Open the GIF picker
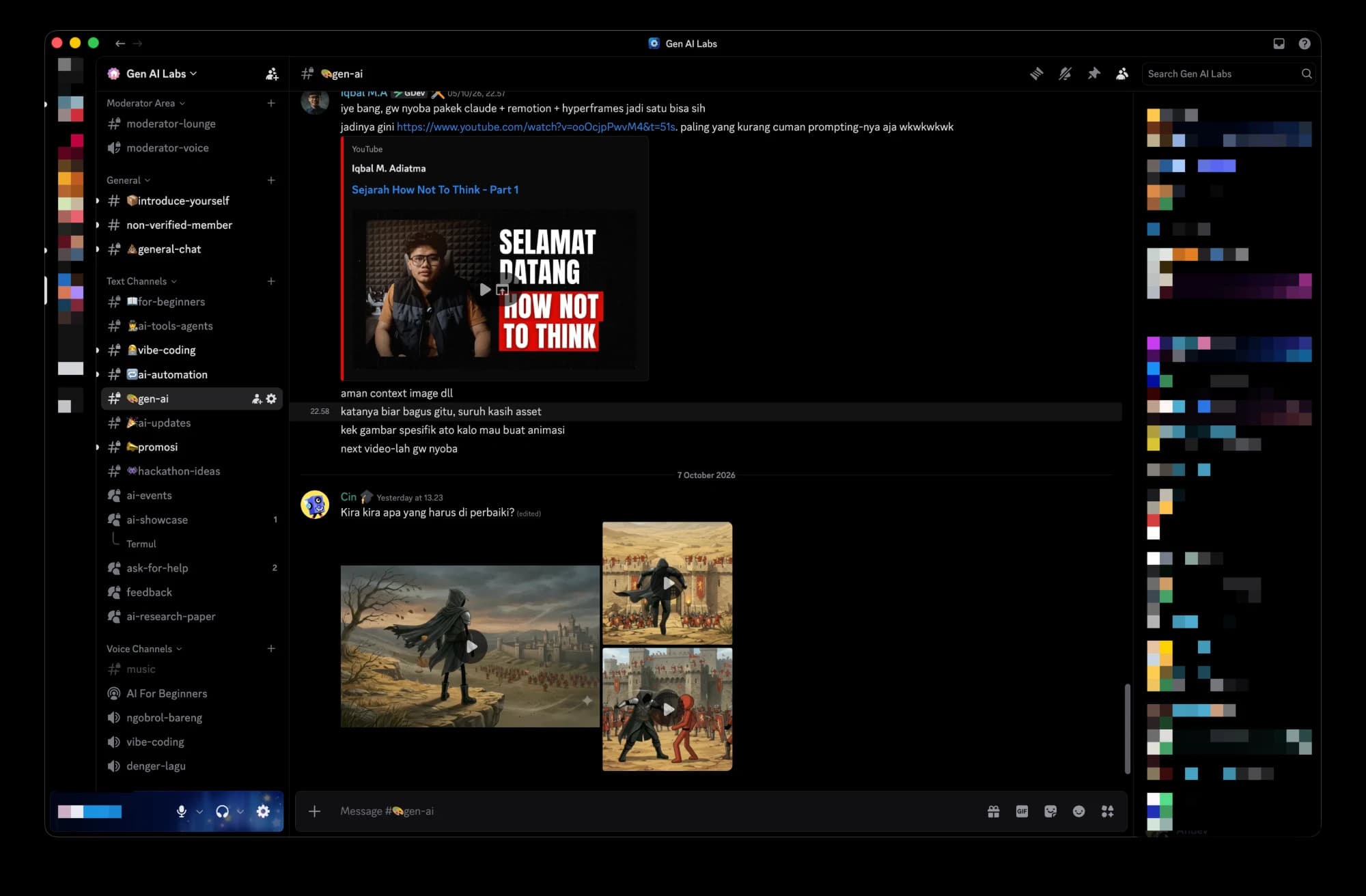1366x896 pixels. [x=1022, y=811]
